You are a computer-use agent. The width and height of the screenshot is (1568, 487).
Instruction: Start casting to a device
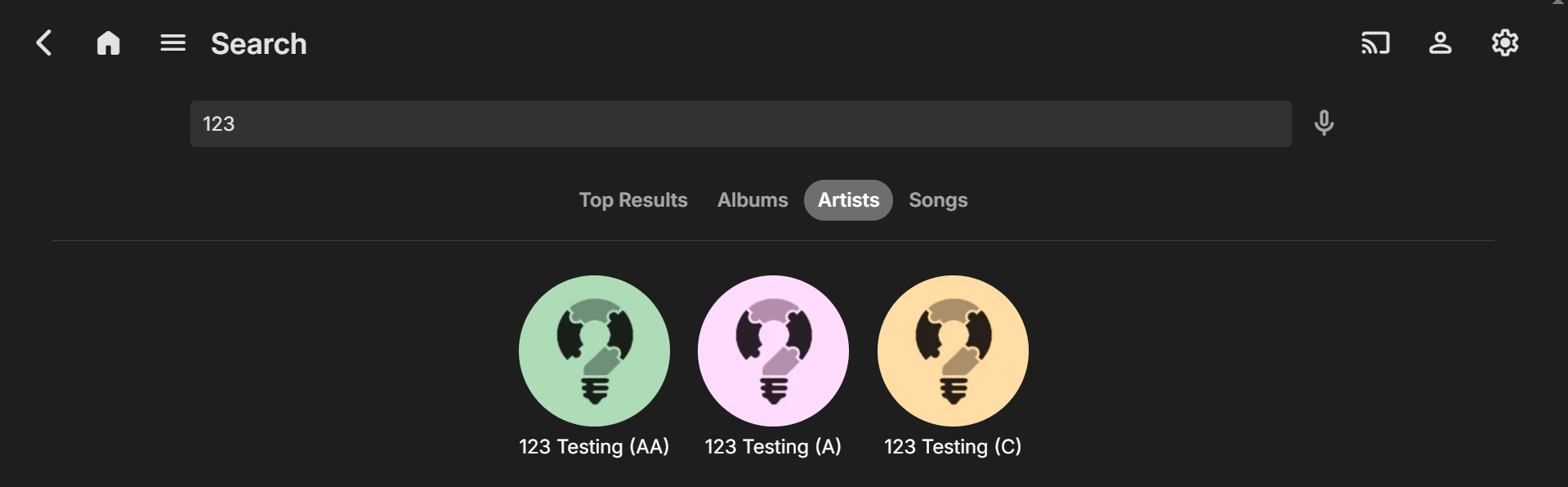pyautogui.click(x=1375, y=43)
